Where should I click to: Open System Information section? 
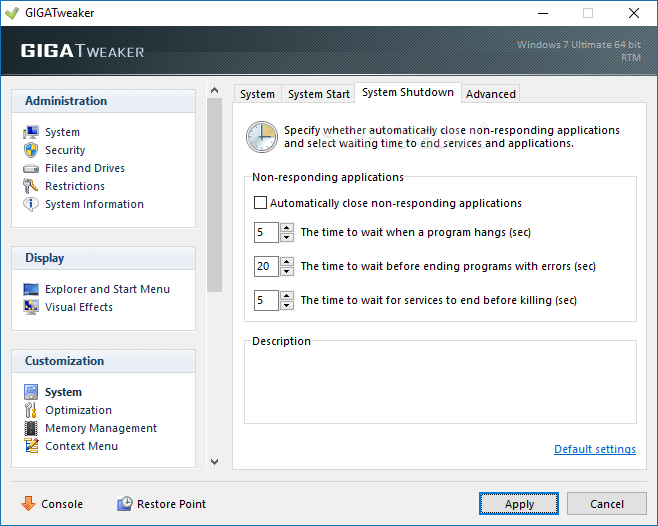94,204
